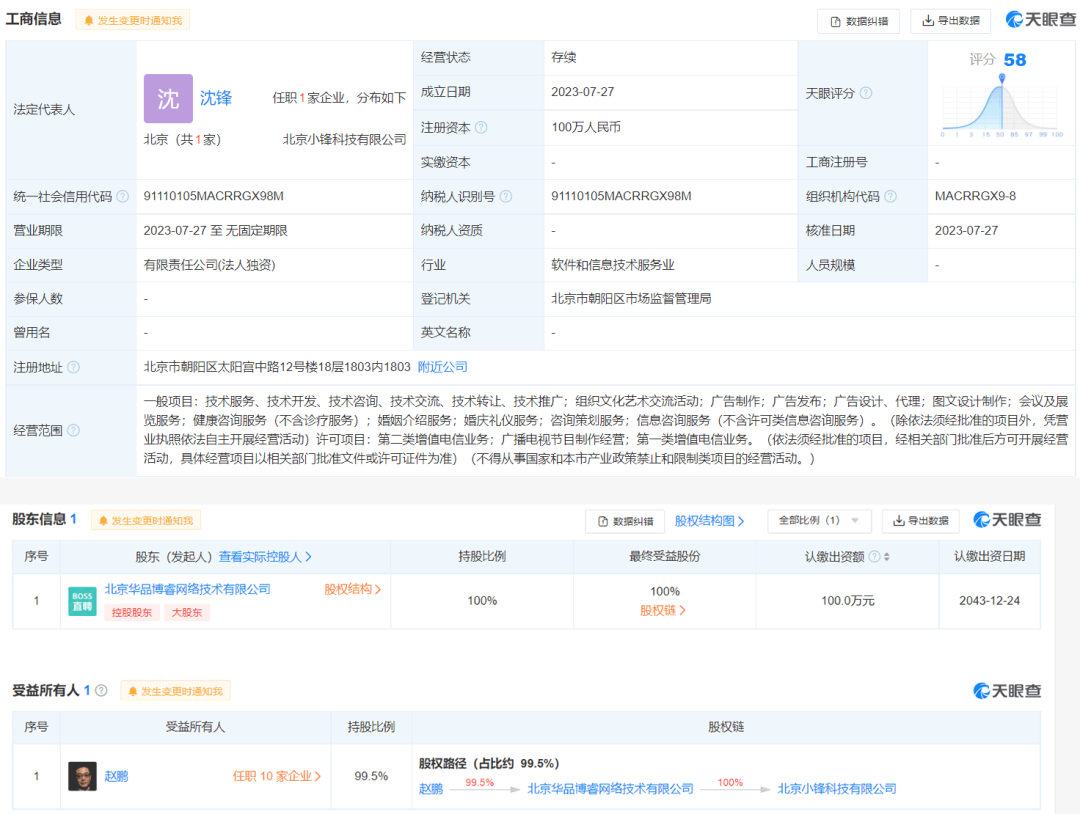
Task: Click 有限责任公司(法人独资) cell
Action: click(x=209, y=265)
